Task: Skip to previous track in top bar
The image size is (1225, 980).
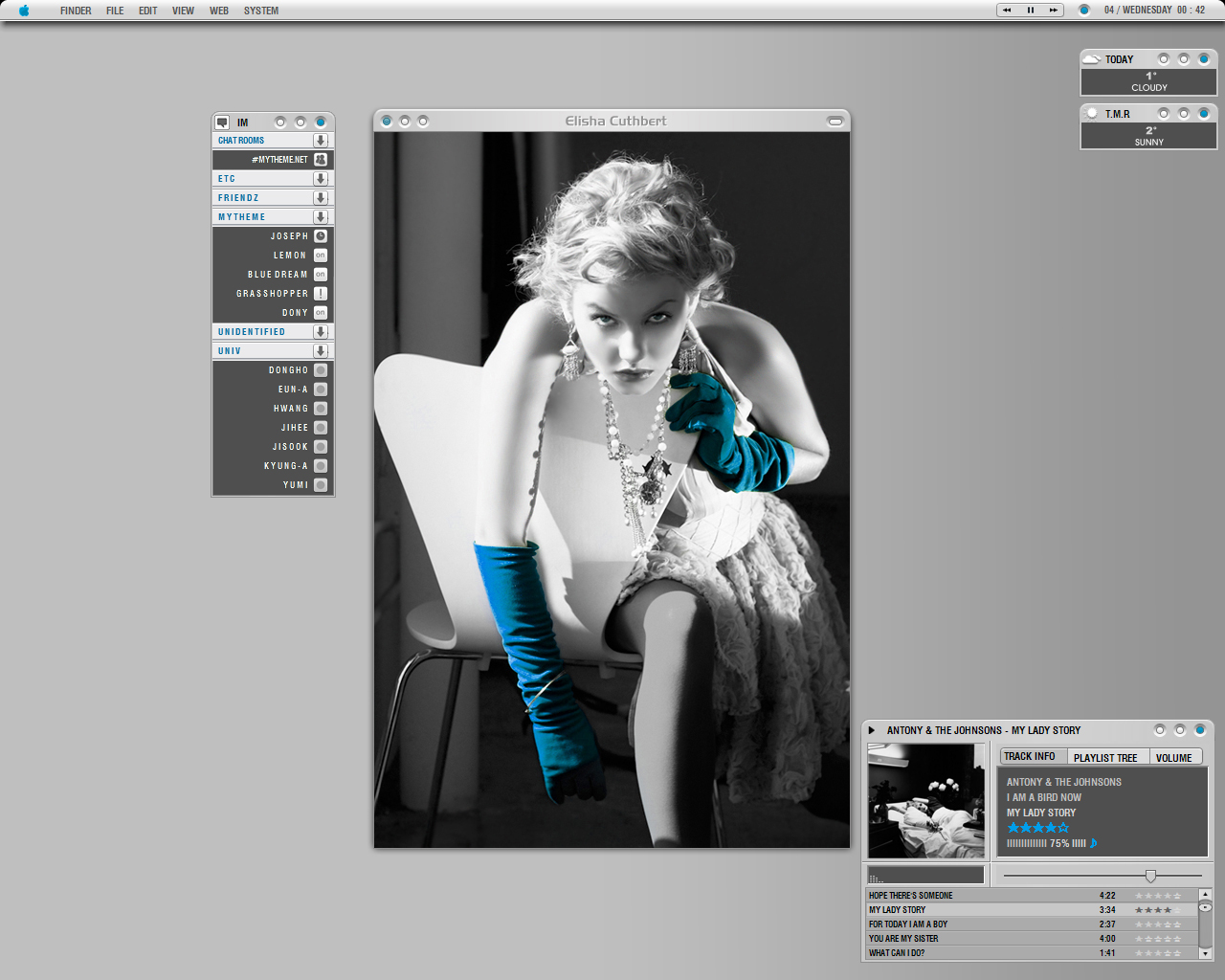Action: click(x=1007, y=11)
